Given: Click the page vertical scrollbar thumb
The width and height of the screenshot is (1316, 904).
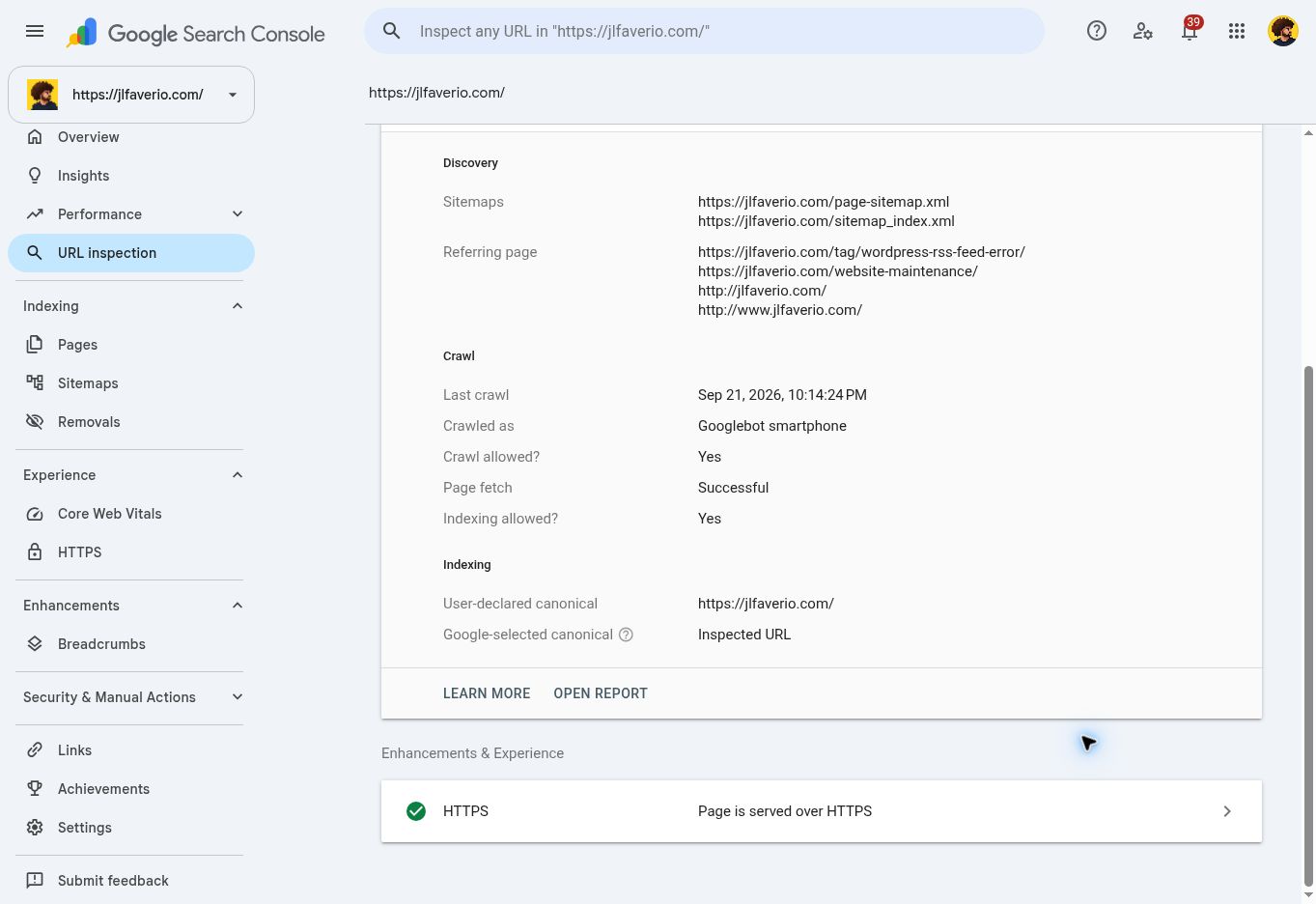Looking at the screenshot, I should [x=1308, y=626].
